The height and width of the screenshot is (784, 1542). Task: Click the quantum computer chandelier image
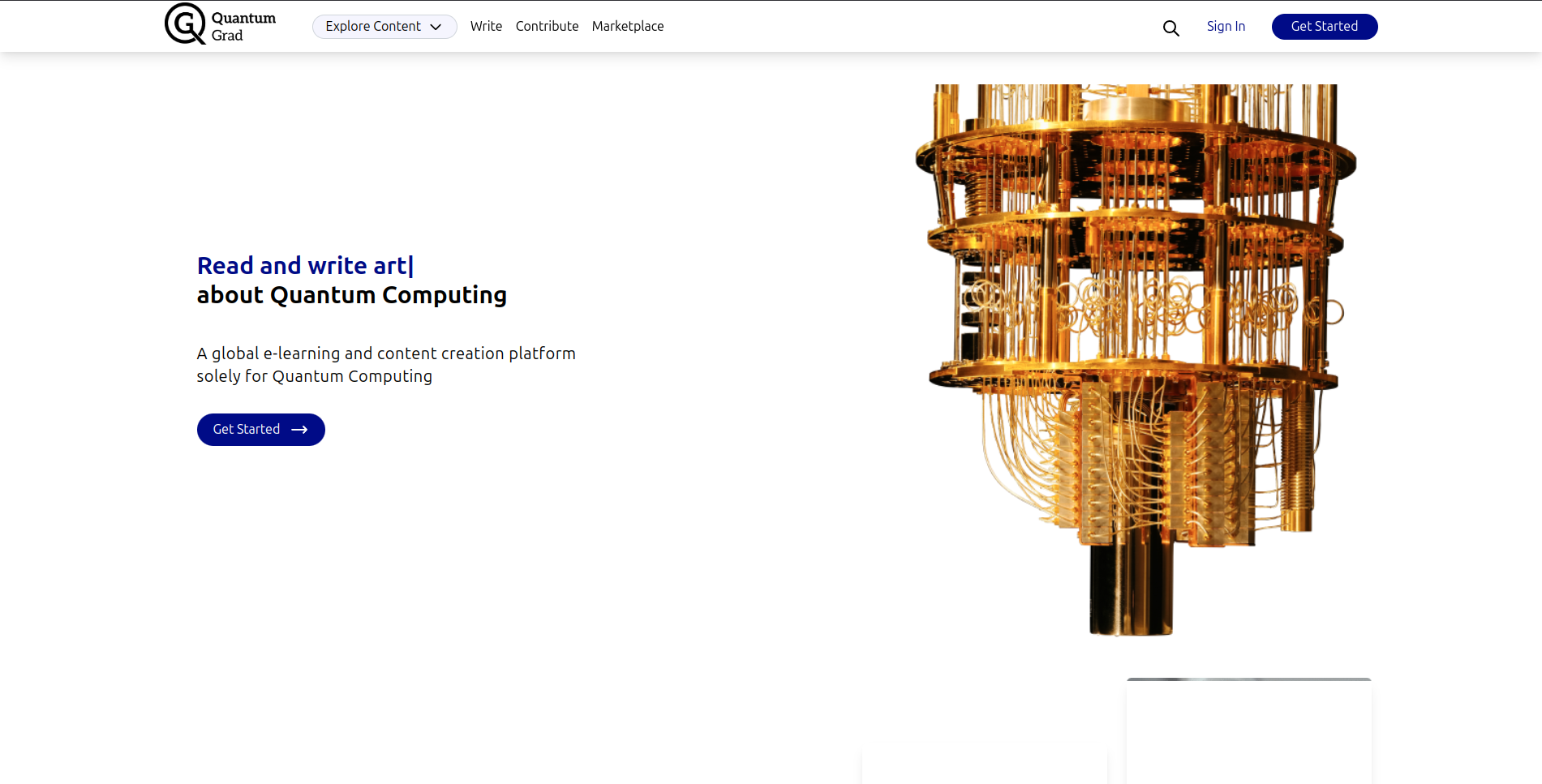click(1136, 360)
